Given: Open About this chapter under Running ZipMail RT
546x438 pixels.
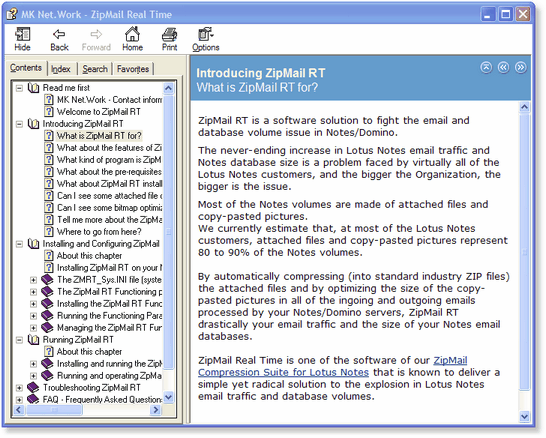Looking at the screenshot, I should [x=89, y=352].
